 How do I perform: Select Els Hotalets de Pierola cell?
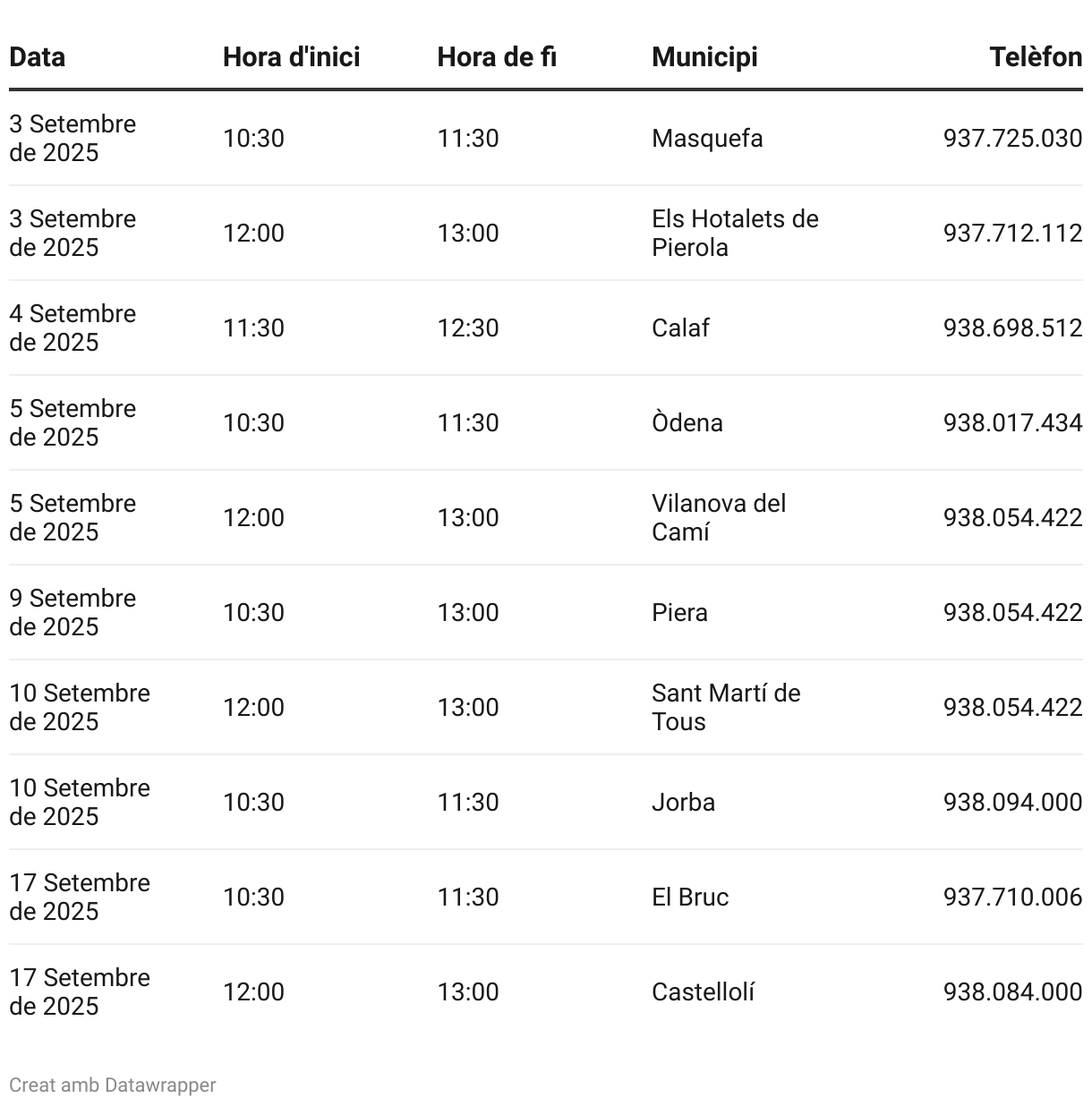(735, 233)
